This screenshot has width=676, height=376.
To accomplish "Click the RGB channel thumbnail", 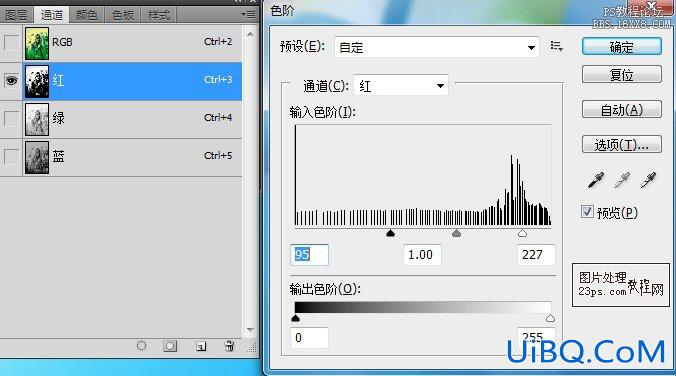I will 37,43.
